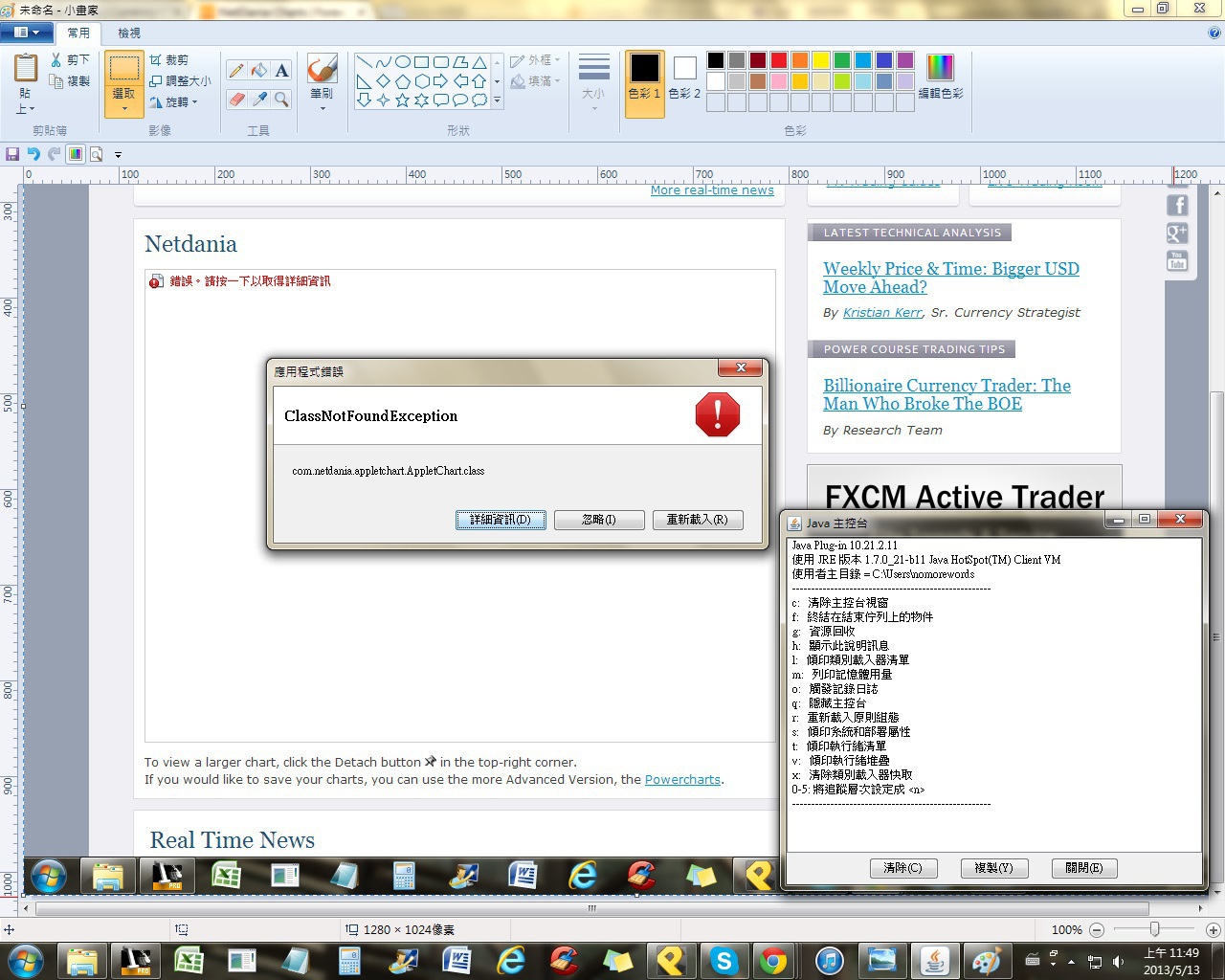
Task: Choose the Diamond shape
Action: (383, 81)
